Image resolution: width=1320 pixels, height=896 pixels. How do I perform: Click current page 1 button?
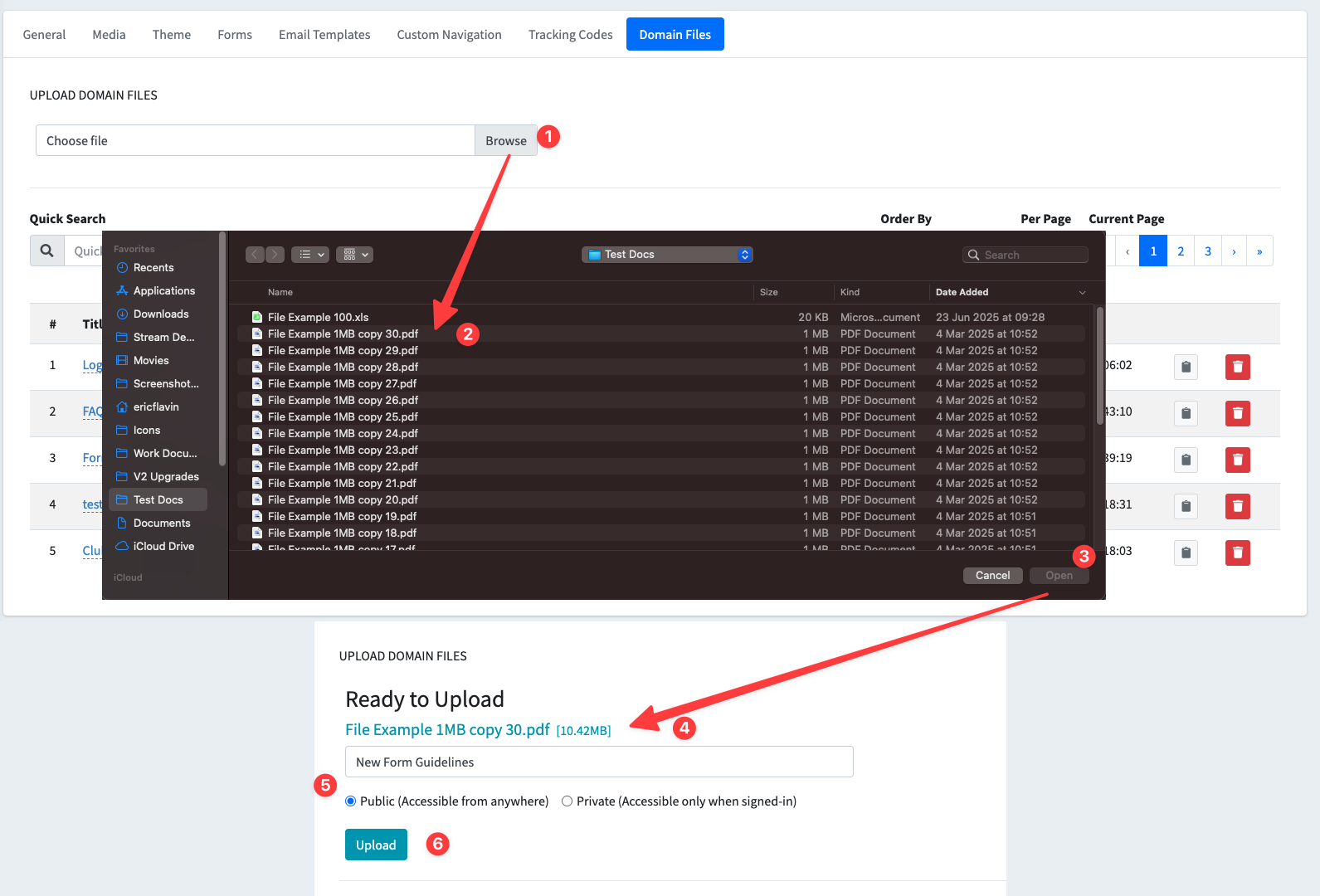tap(1153, 251)
